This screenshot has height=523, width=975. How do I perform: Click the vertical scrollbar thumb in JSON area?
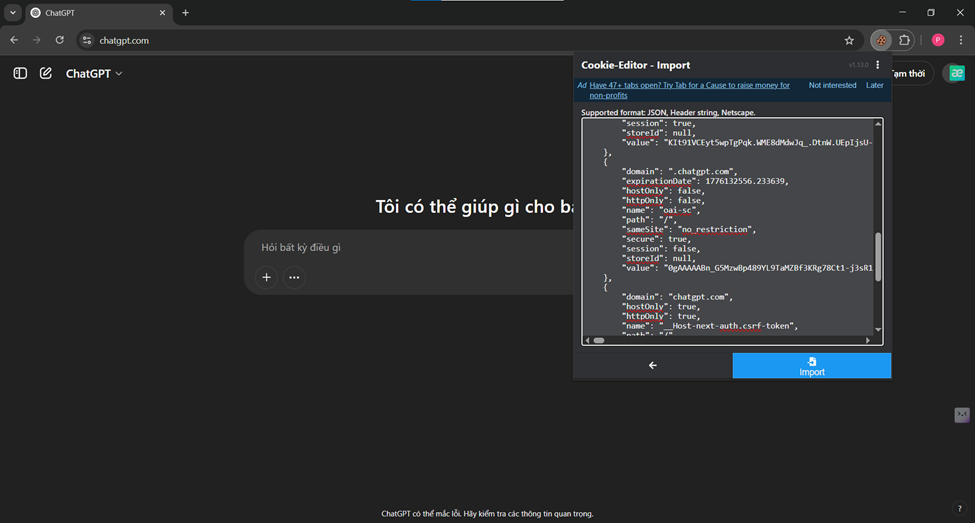click(878, 257)
